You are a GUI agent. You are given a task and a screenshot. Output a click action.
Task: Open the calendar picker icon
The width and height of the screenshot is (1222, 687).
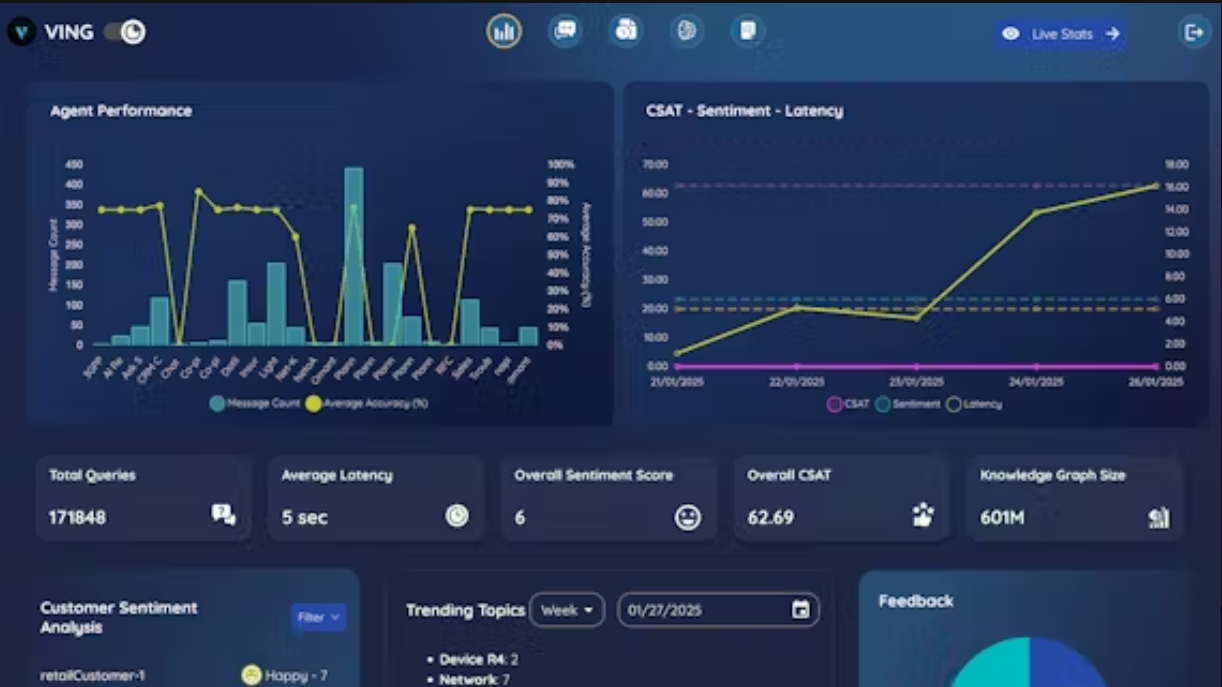(800, 610)
